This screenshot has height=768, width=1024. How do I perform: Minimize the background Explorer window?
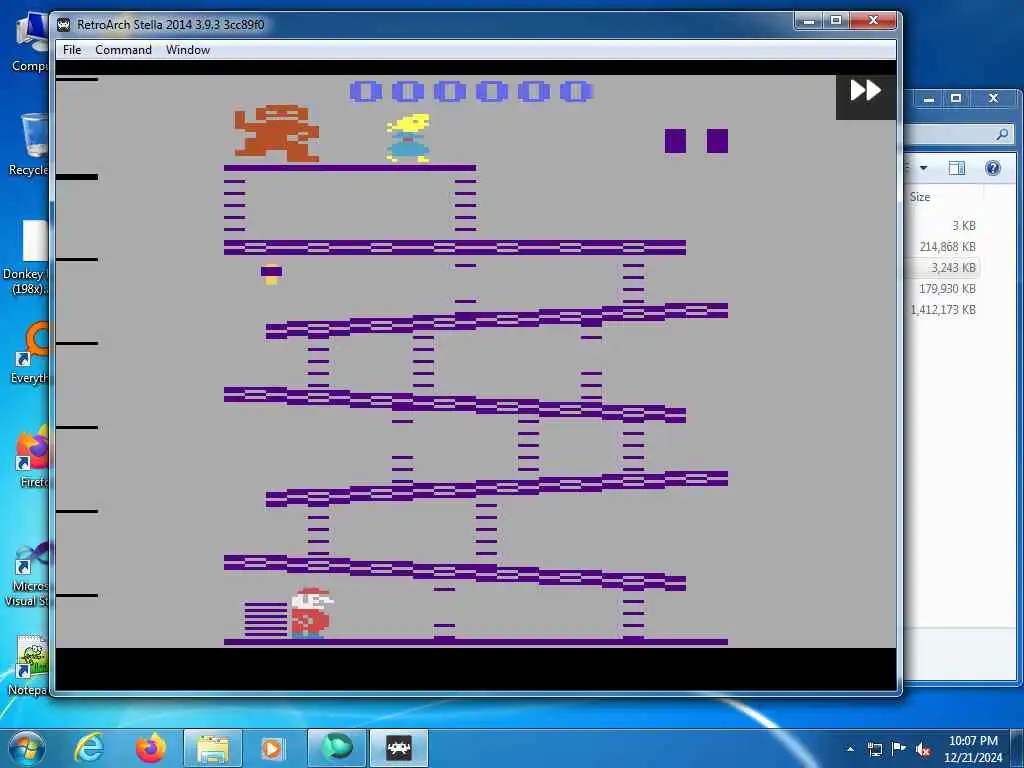tap(928, 99)
